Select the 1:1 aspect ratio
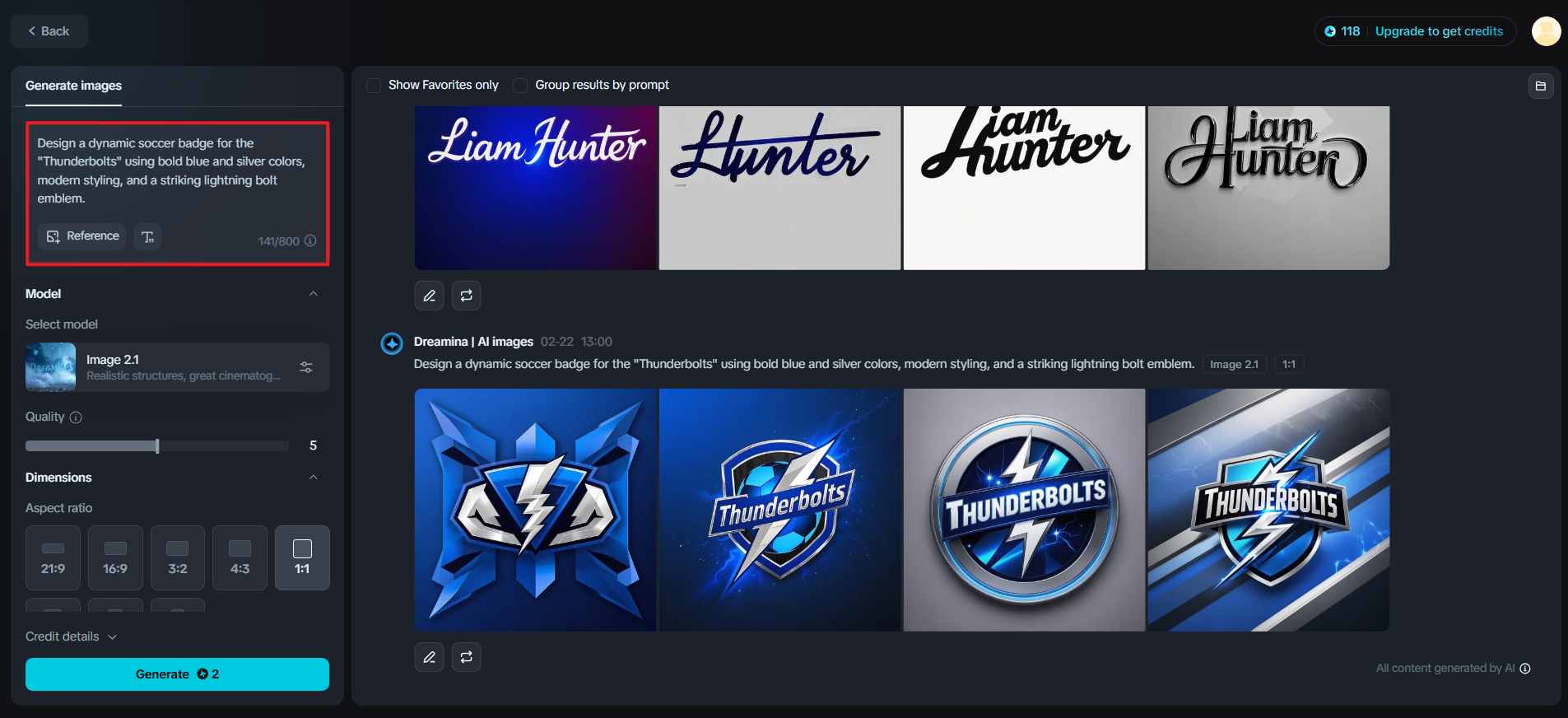This screenshot has height=718, width=1568. pos(302,558)
